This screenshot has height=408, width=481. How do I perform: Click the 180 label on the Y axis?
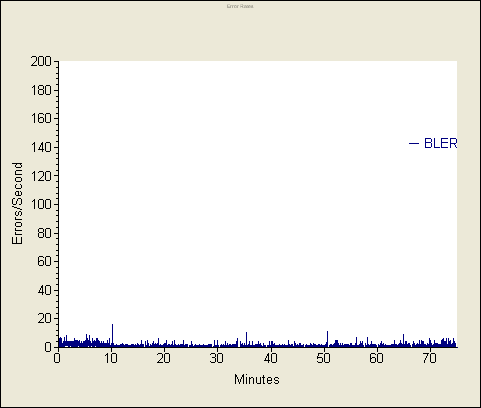[x=41, y=90]
